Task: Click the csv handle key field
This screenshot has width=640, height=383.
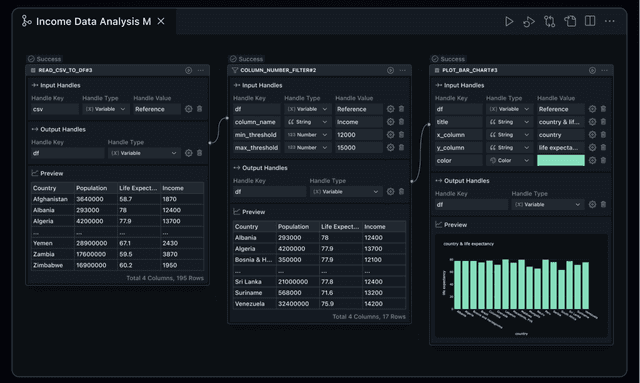Action: pos(55,109)
